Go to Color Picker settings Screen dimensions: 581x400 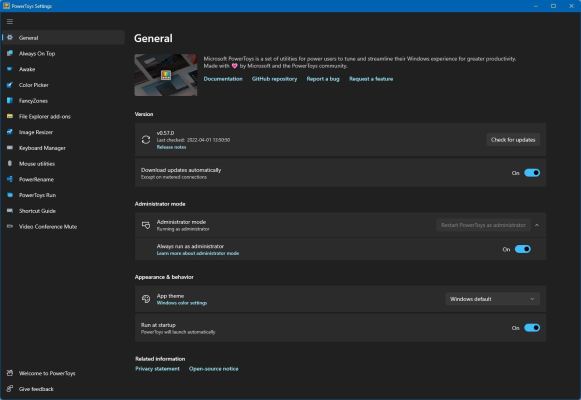click(x=63, y=85)
